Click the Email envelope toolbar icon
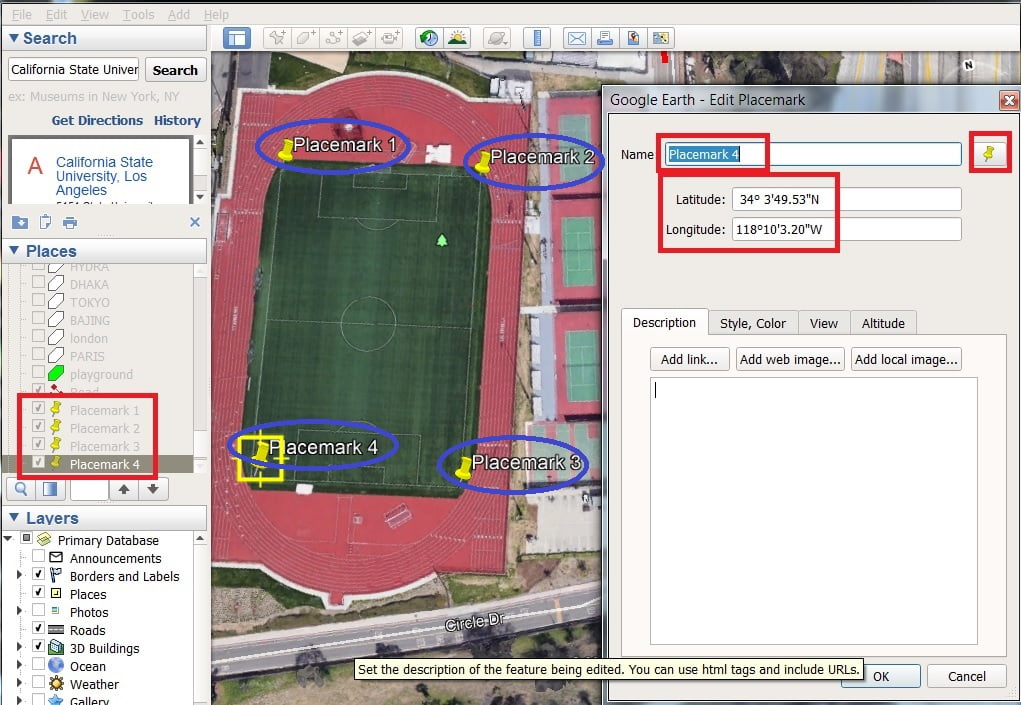Image resolution: width=1021 pixels, height=705 pixels. pos(576,38)
